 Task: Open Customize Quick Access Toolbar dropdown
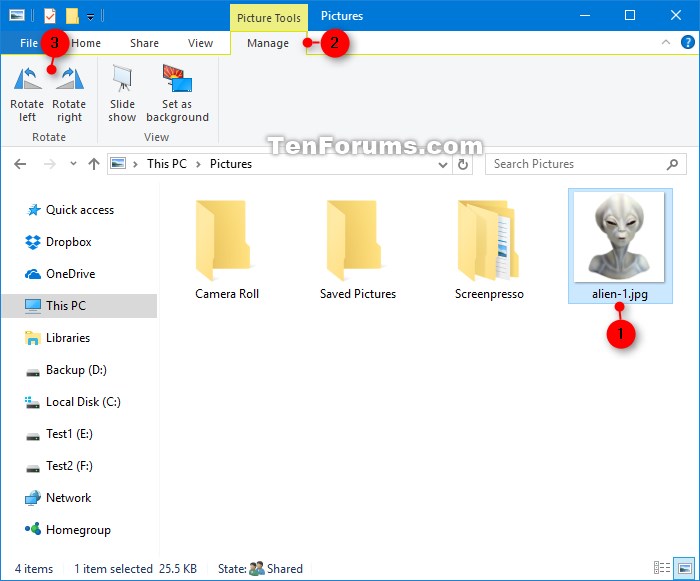(x=90, y=17)
